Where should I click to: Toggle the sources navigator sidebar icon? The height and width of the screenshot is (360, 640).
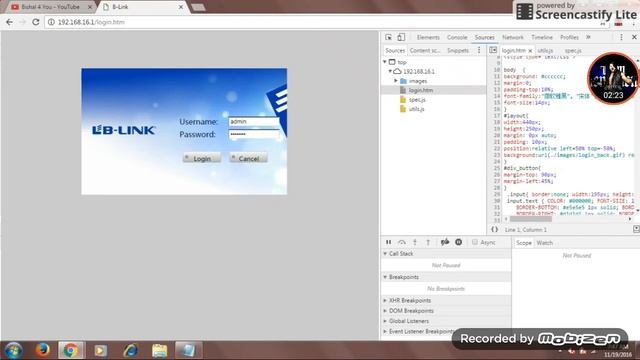click(x=493, y=50)
